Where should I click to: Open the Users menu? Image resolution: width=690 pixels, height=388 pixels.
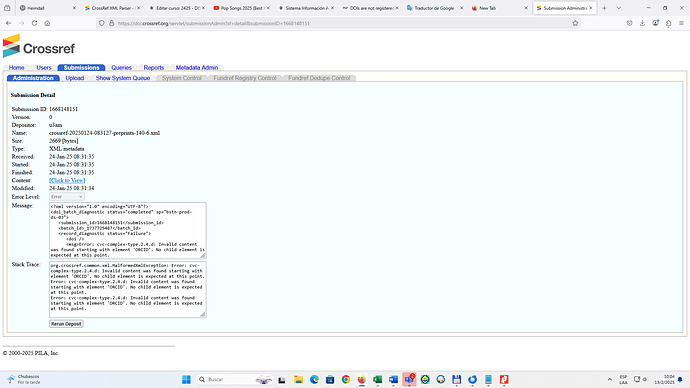44,67
